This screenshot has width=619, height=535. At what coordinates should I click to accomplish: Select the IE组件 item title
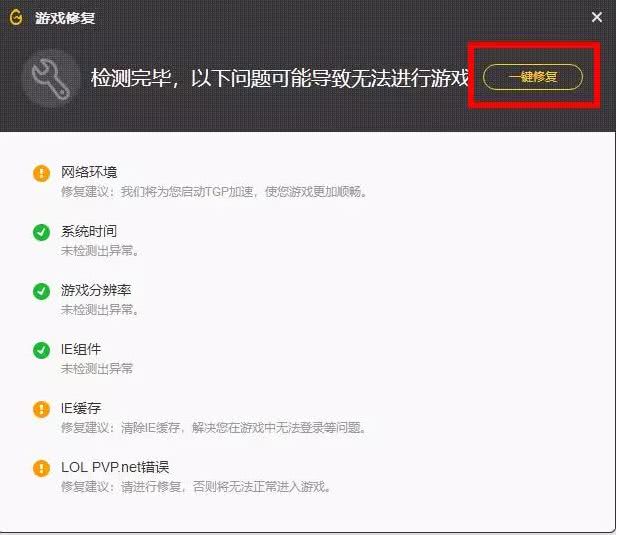(81, 349)
